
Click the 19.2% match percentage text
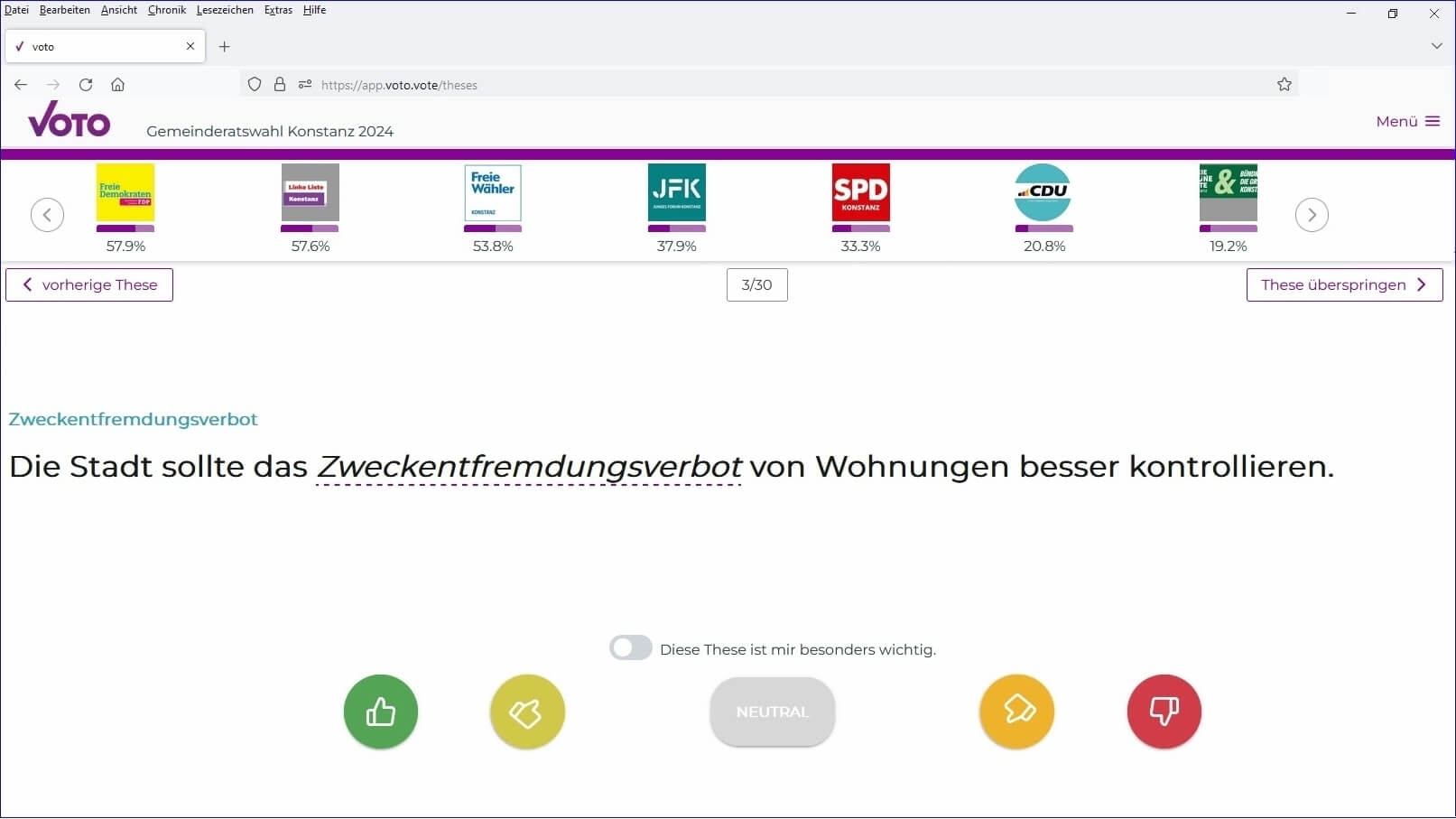click(x=1229, y=246)
